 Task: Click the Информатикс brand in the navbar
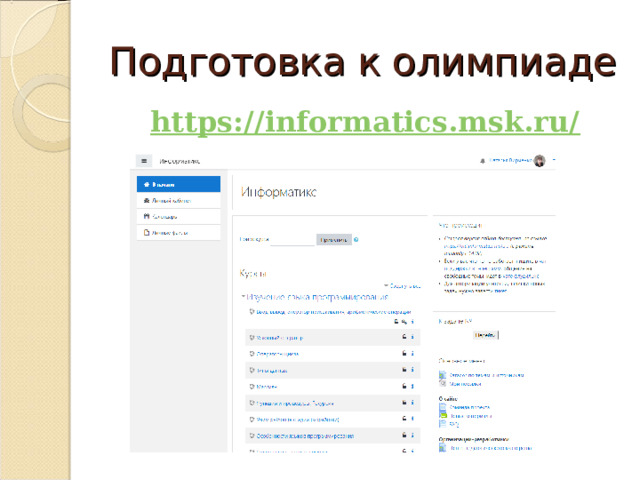180,162
